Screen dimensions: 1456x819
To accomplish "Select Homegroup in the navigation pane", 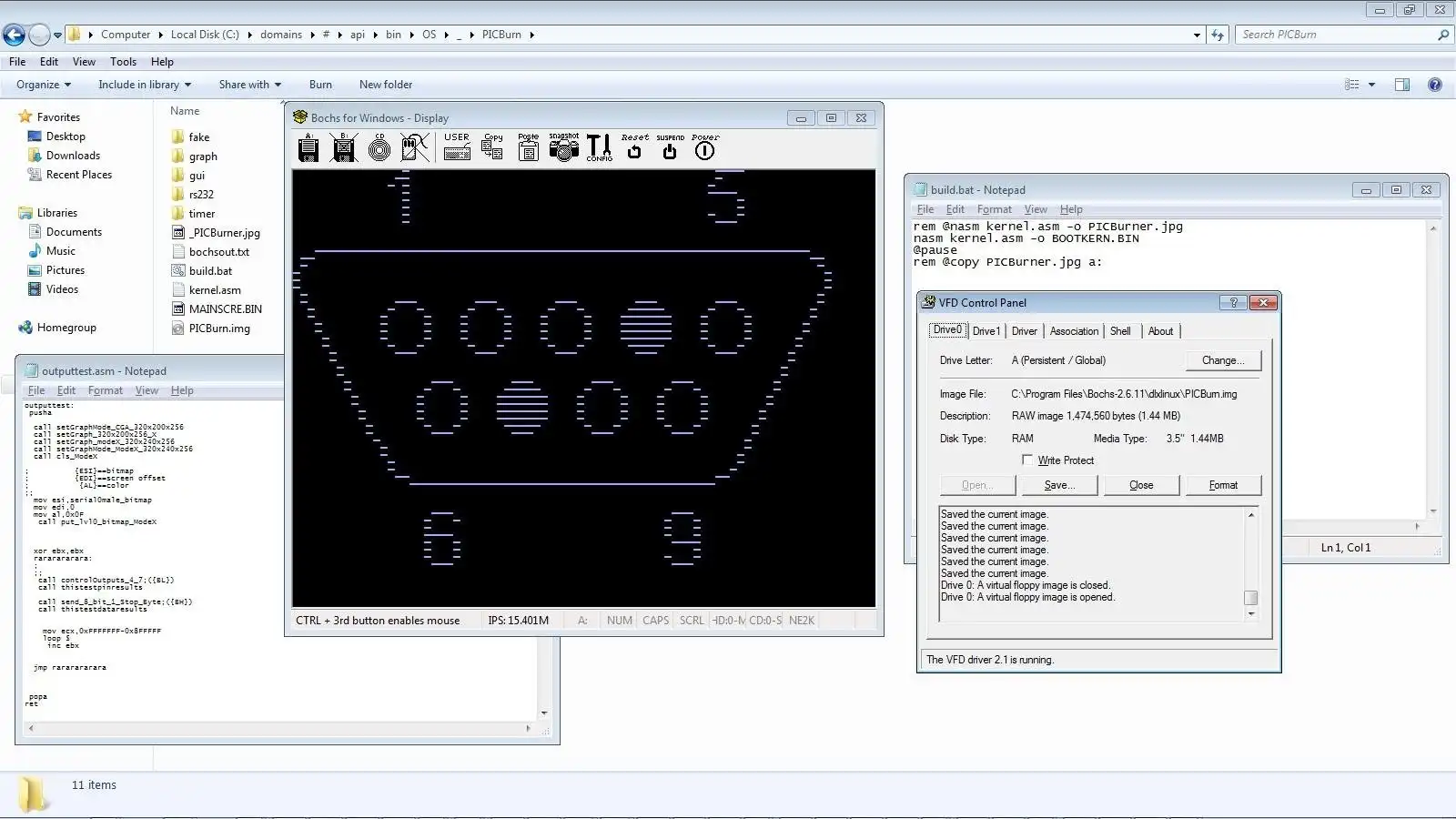I will (66, 328).
